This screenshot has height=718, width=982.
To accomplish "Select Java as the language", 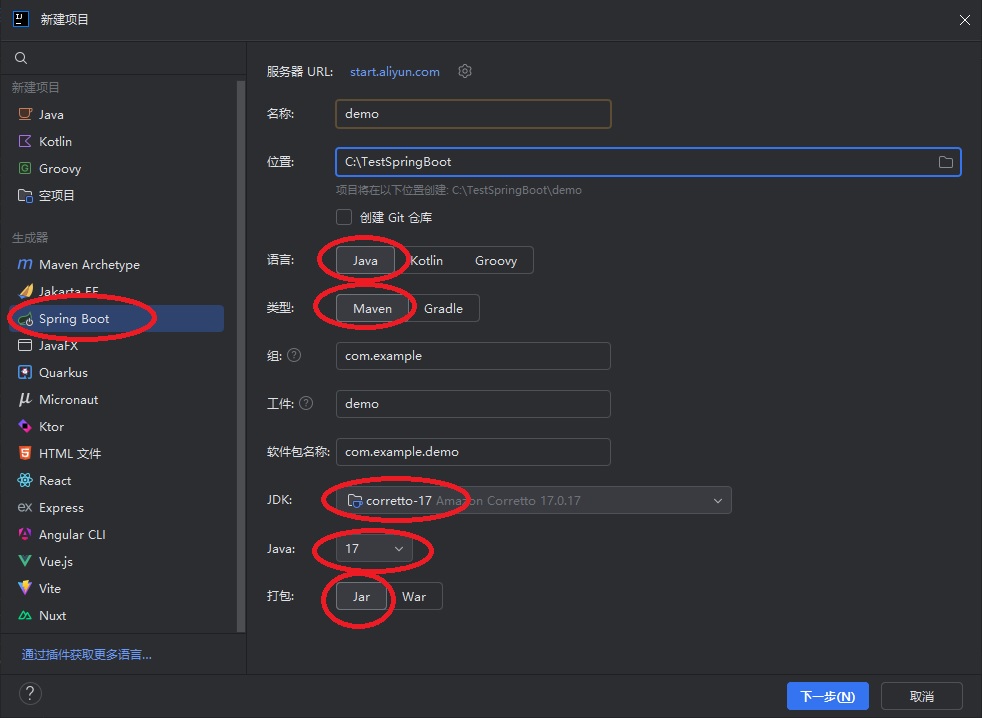I will click(x=365, y=260).
